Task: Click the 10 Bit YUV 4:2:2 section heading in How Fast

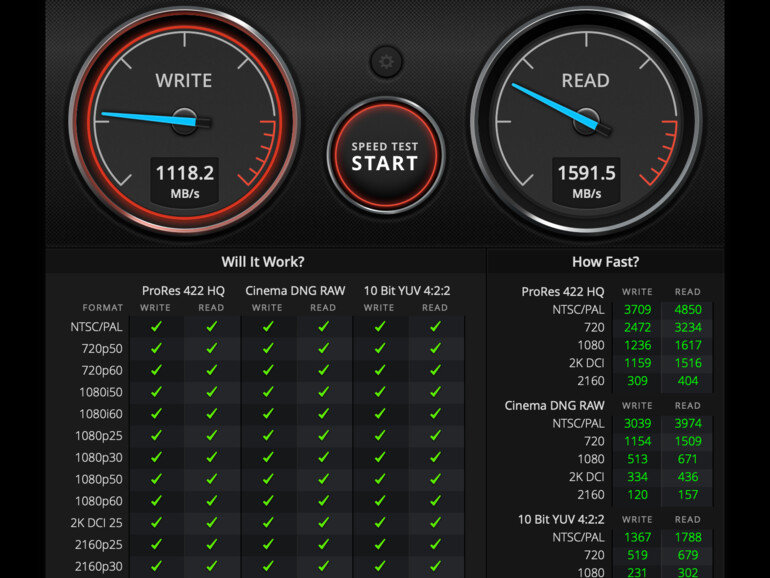Action: click(x=561, y=520)
